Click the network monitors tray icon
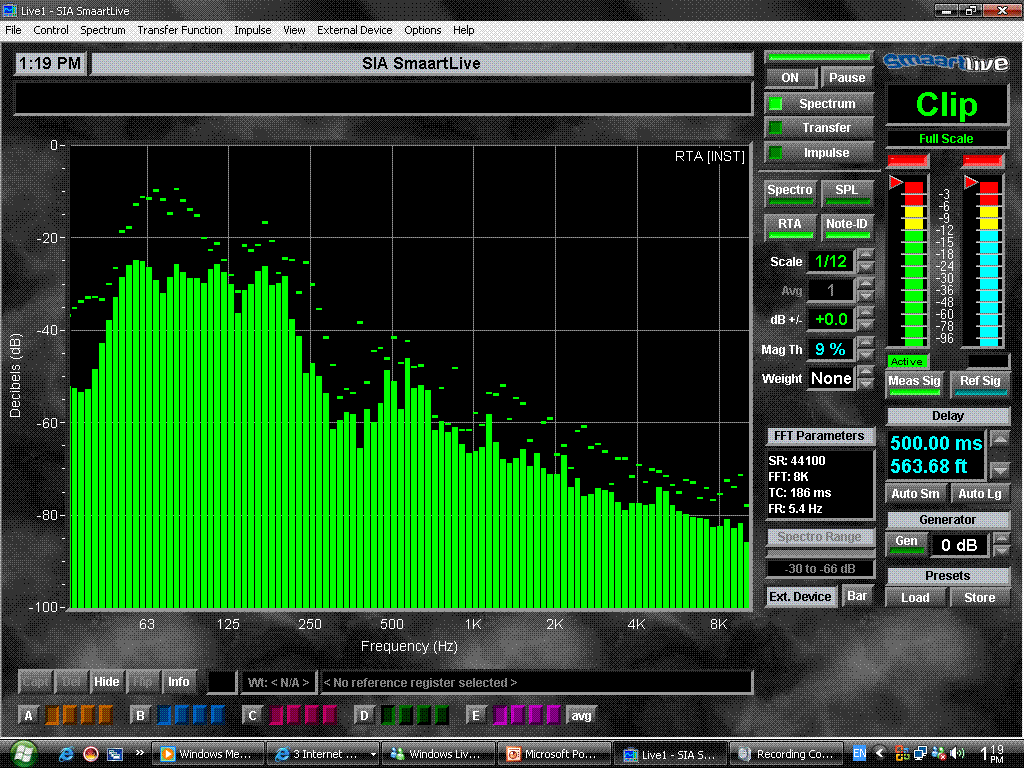Screen dimensions: 1024x768 pyautogui.click(x=920, y=754)
